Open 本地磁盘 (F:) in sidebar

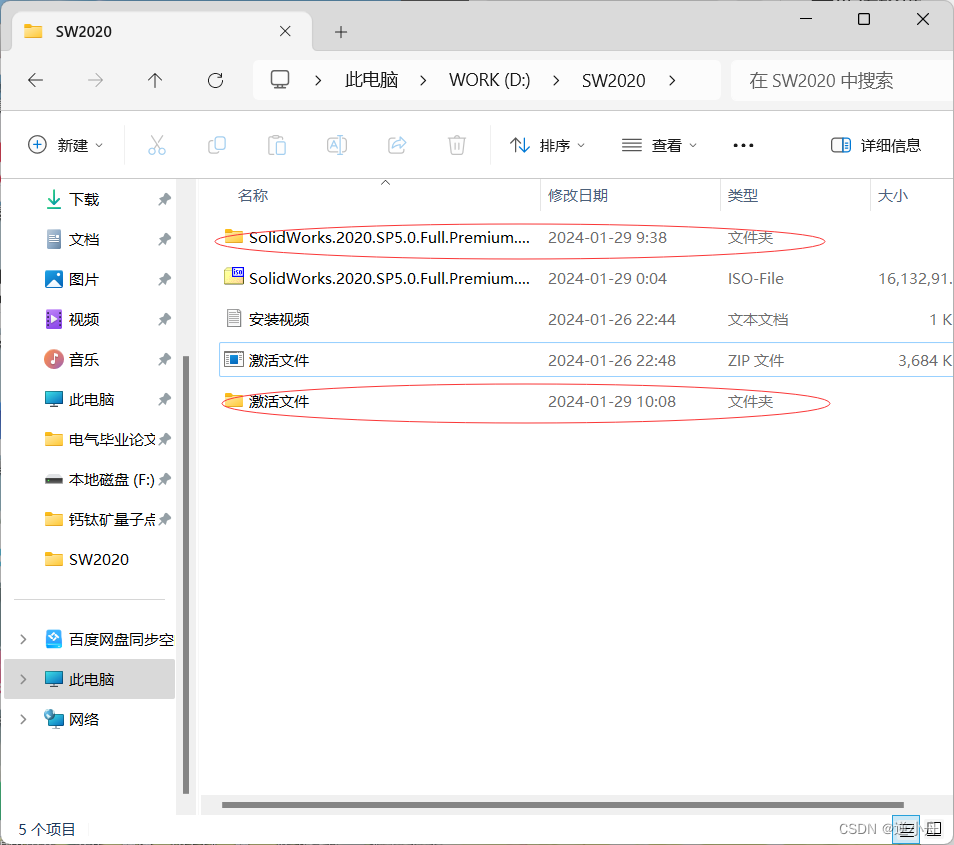click(111, 480)
